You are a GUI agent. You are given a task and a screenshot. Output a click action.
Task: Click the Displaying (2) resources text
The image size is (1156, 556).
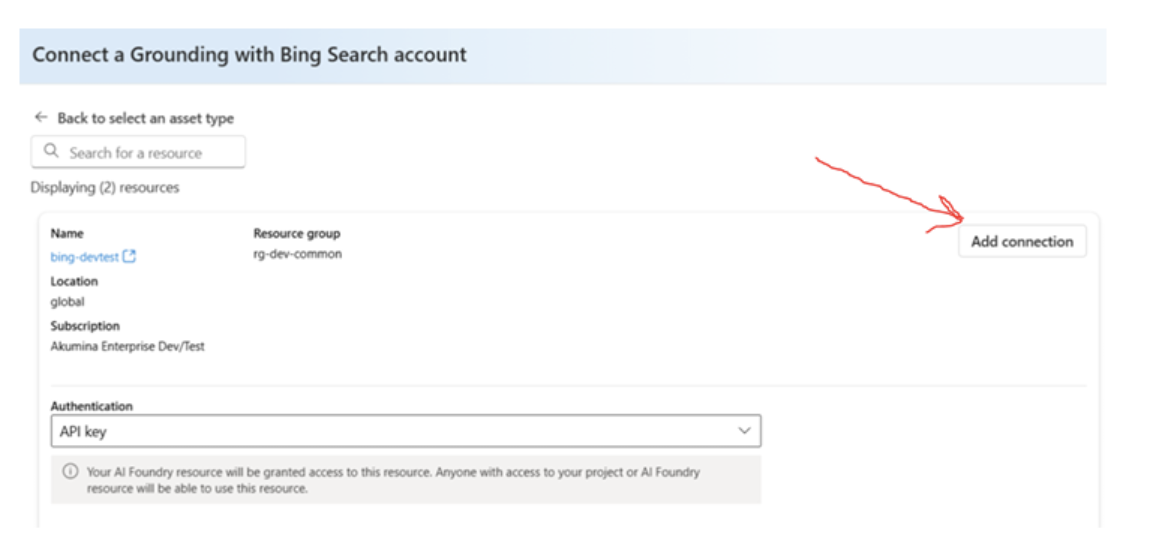click(x=105, y=187)
